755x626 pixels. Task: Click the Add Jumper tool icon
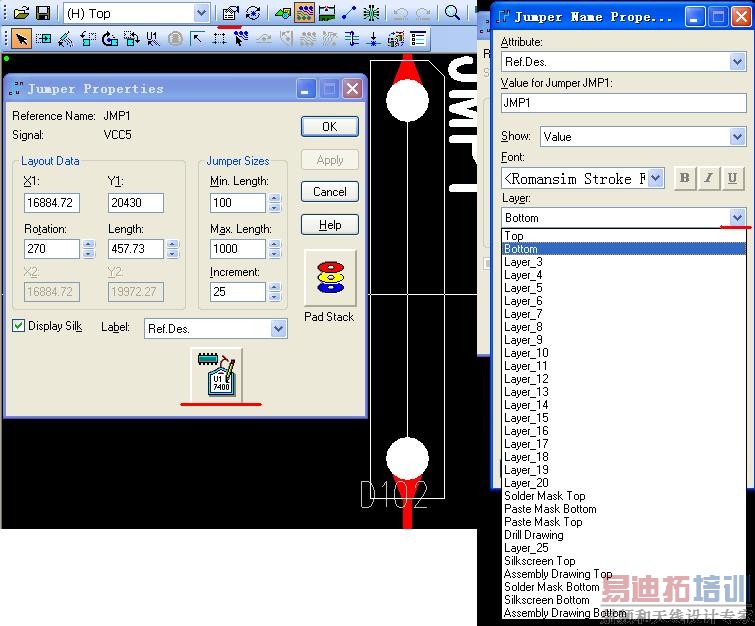click(352, 39)
